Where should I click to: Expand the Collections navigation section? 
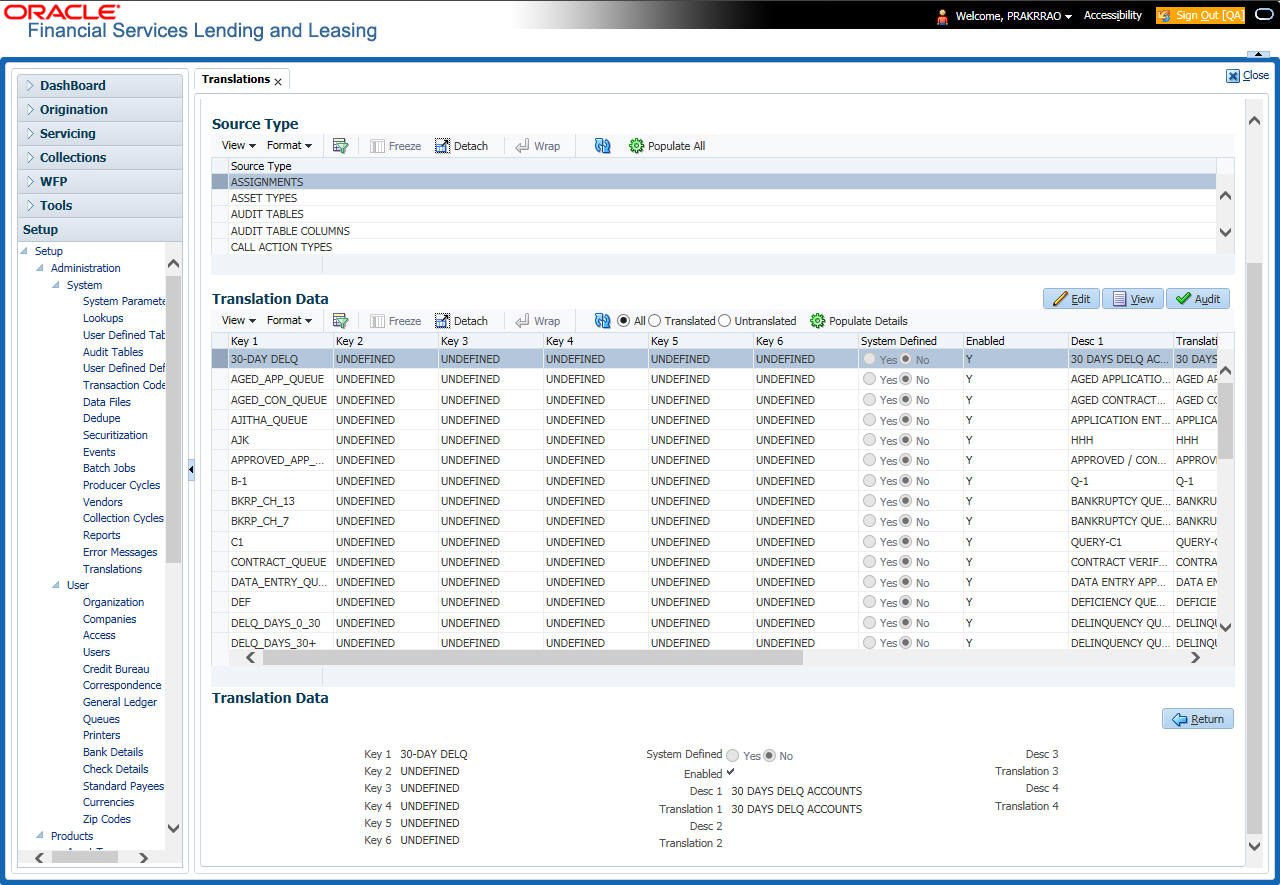[x=73, y=158]
